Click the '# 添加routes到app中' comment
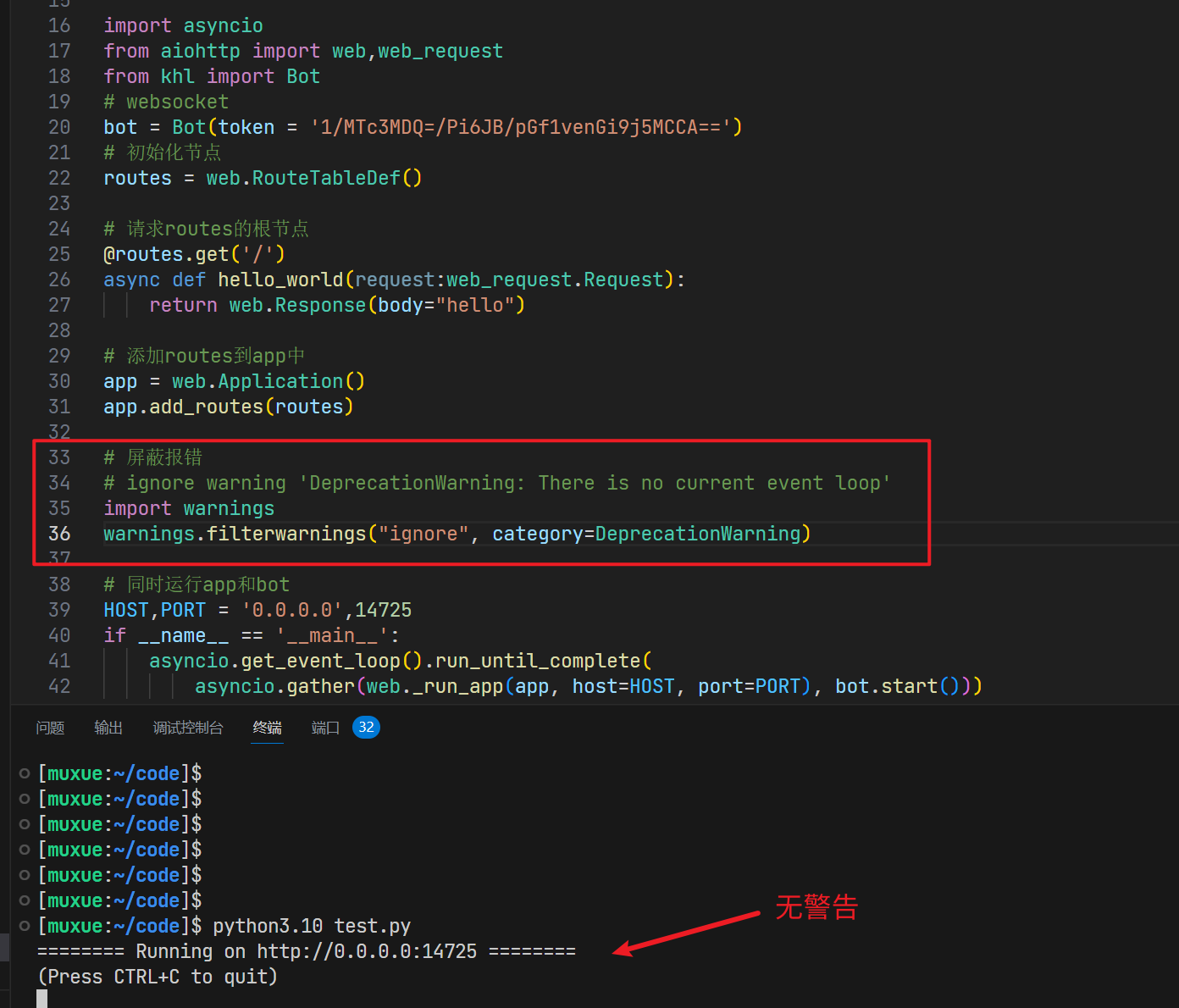Viewport: 1179px width, 1008px height. (x=204, y=356)
